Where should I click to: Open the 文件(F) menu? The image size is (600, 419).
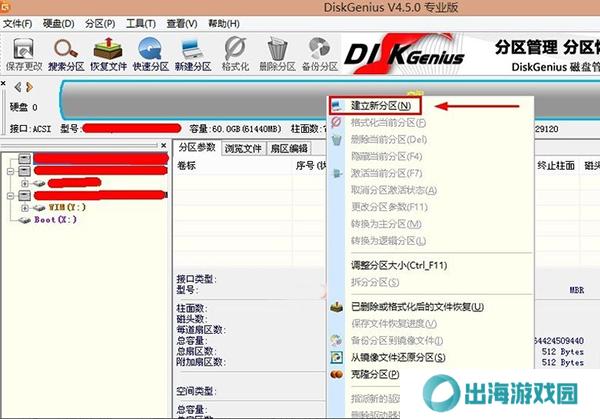click(x=18, y=24)
